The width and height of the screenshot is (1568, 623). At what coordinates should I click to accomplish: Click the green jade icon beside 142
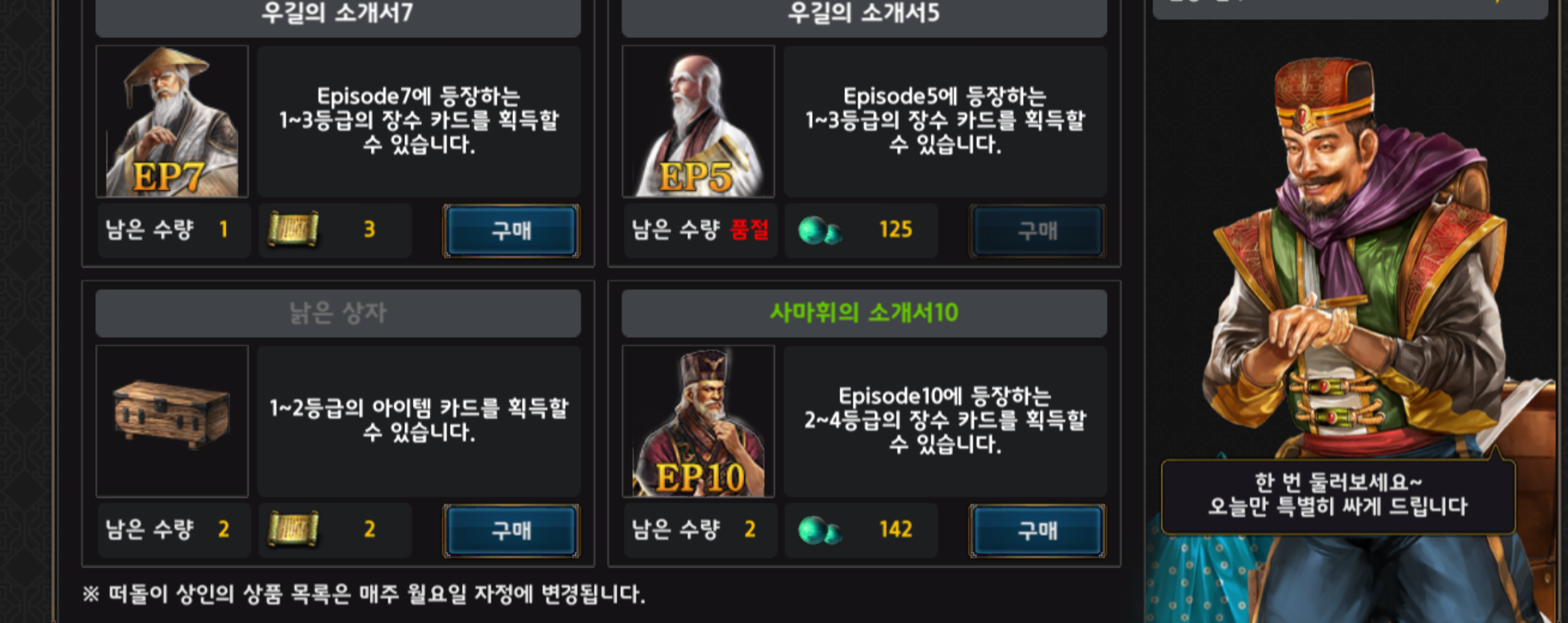click(x=820, y=530)
